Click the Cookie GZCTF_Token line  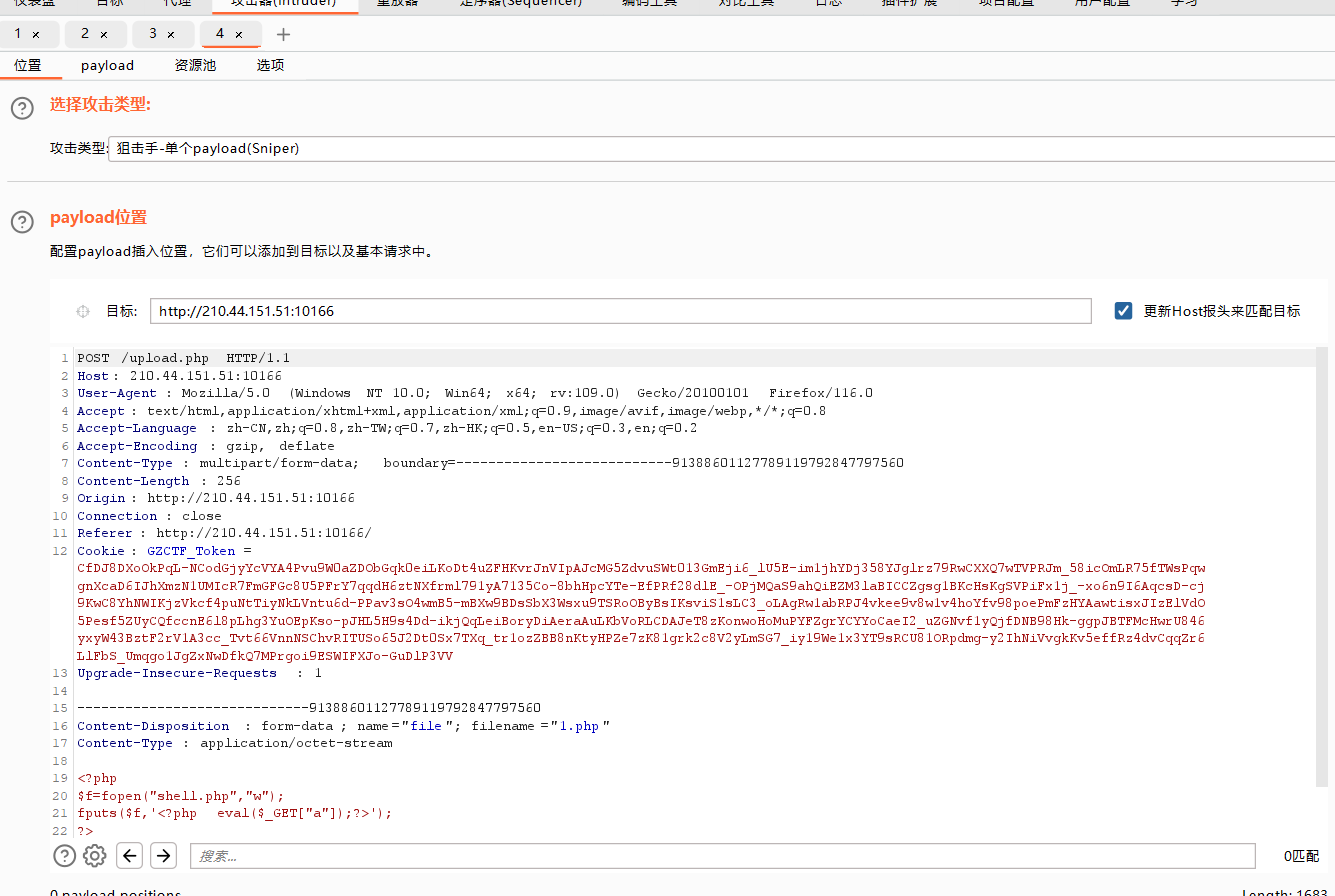point(164,551)
